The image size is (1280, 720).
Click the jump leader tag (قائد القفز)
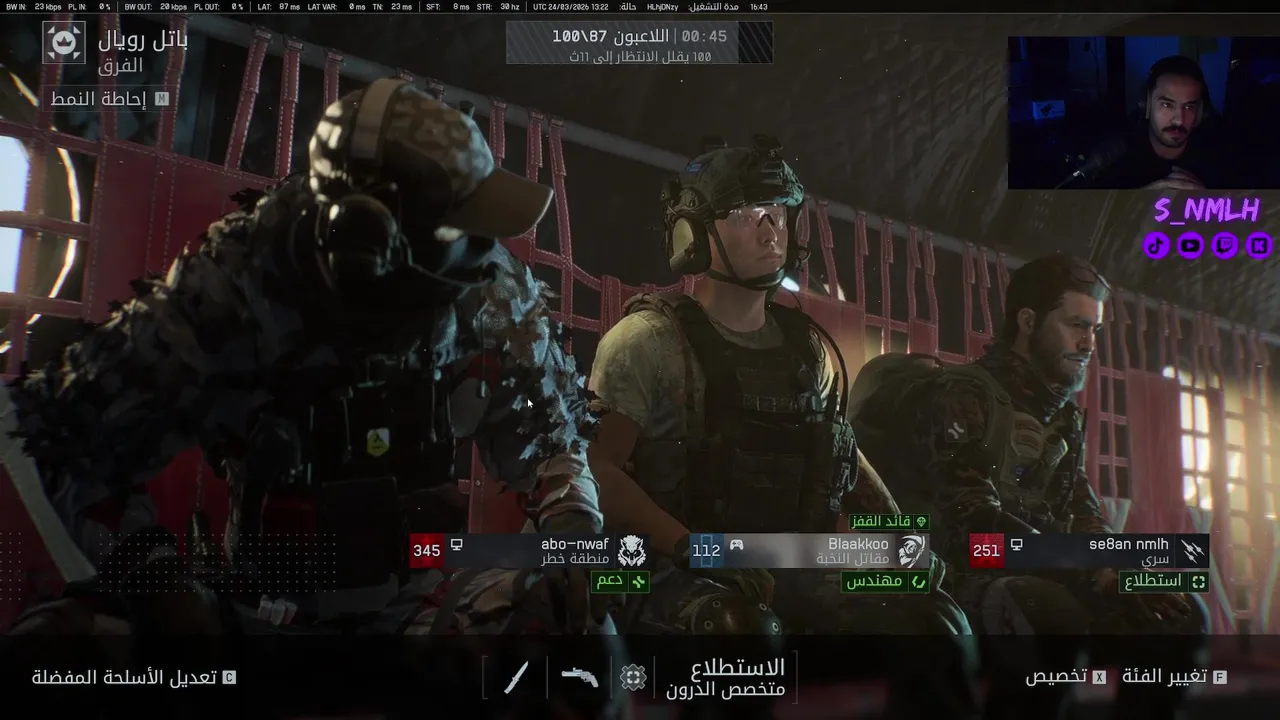(889, 522)
